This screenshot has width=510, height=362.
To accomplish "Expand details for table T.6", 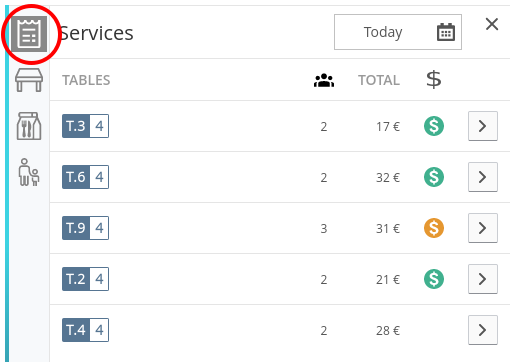I will click(483, 177).
